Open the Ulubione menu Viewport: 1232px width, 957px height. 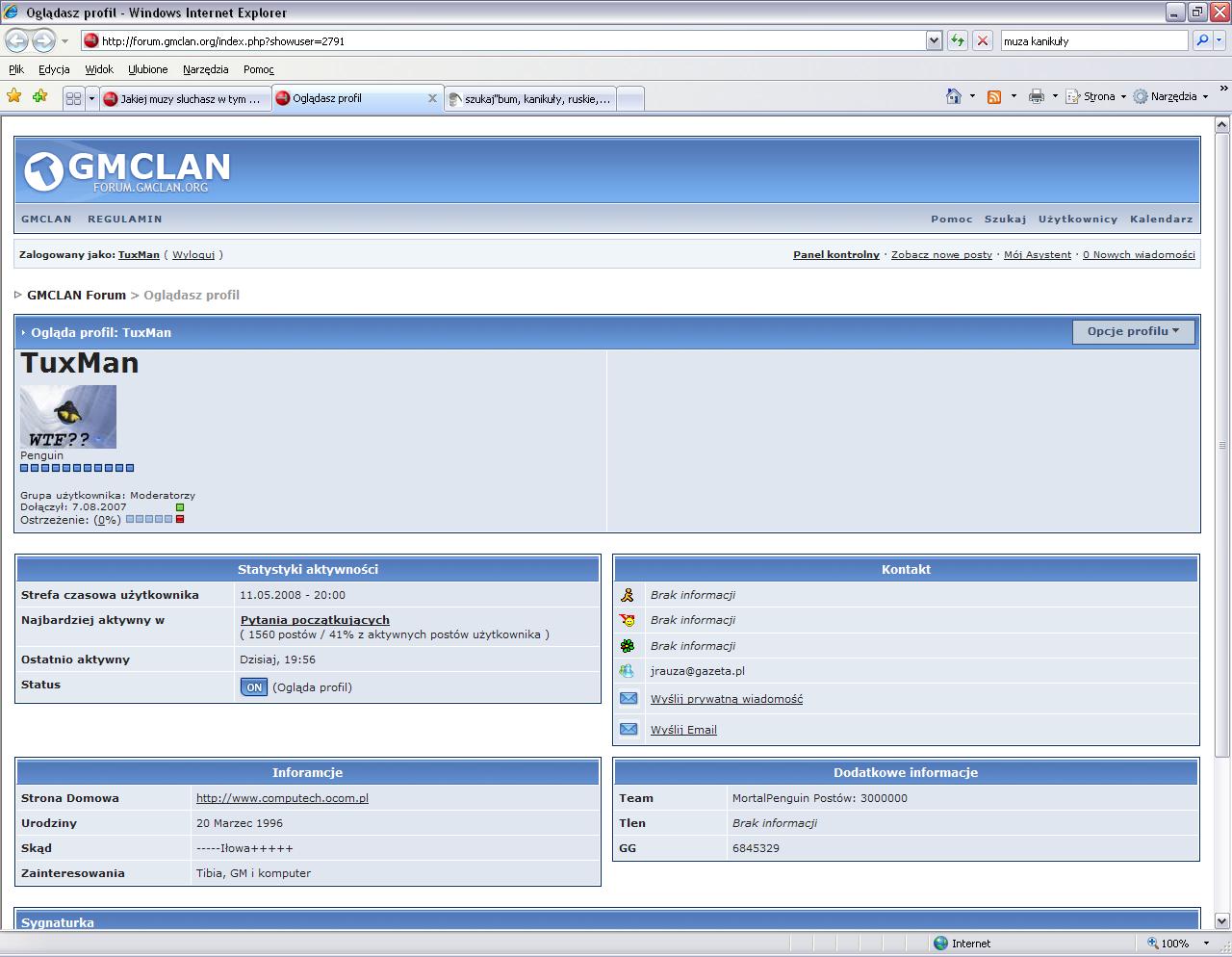click(x=147, y=69)
